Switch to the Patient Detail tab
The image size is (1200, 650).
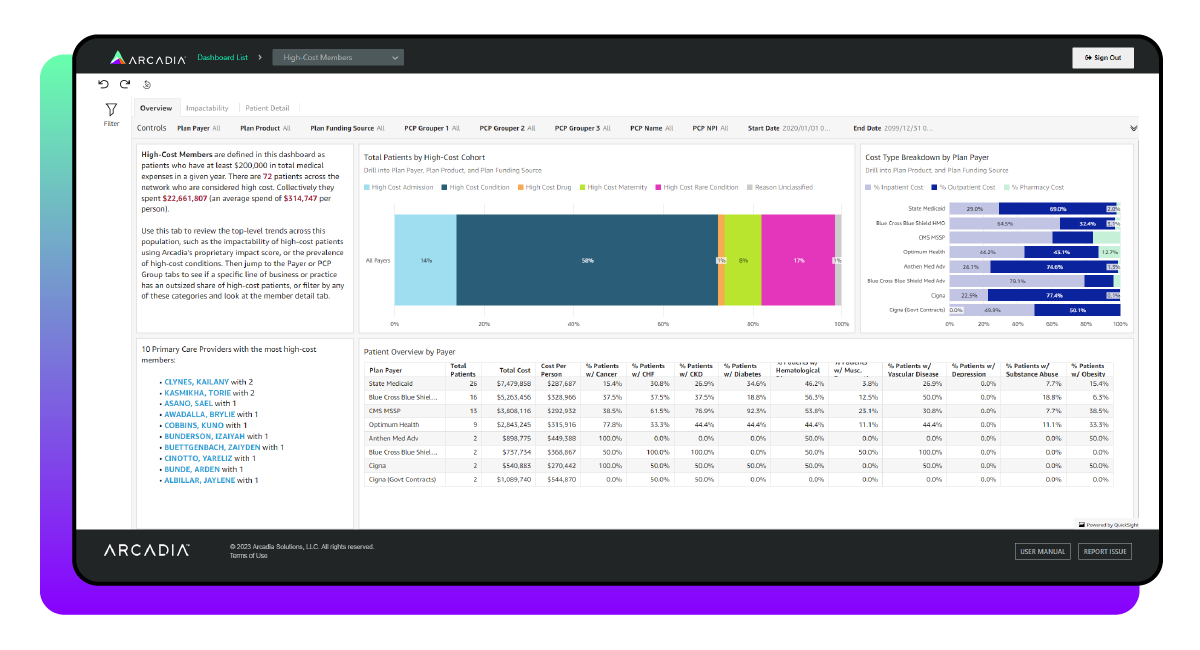[267, 107]
